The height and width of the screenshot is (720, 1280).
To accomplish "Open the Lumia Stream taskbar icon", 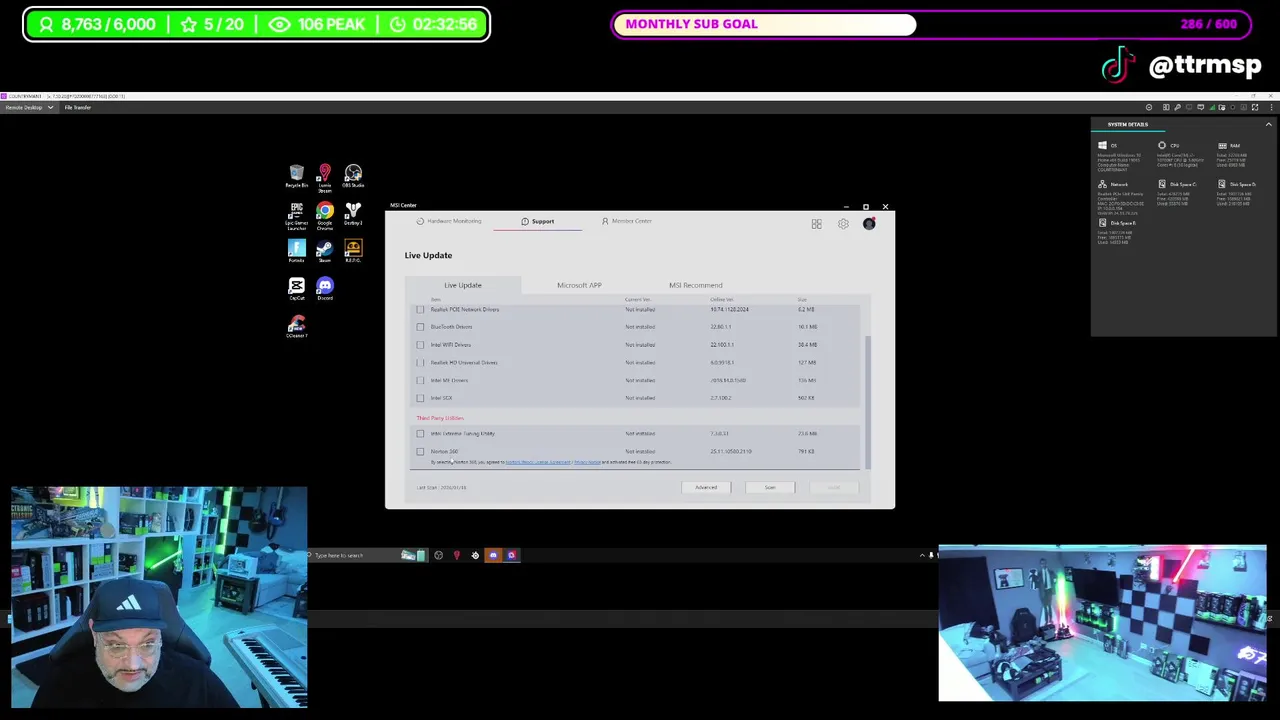I will (457, 555).
